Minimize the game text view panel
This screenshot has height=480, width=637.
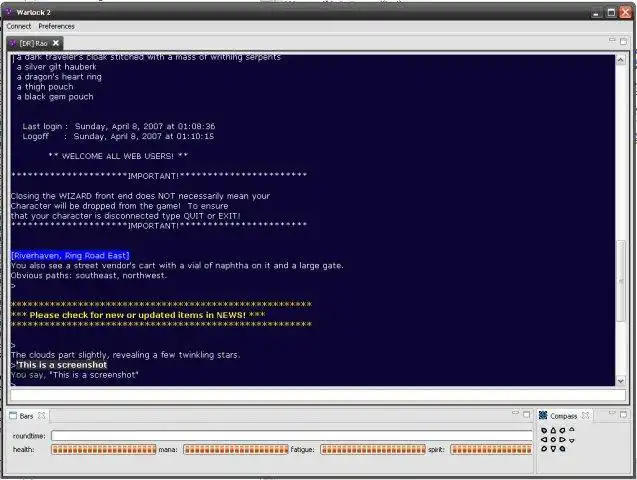coord(612,40)
